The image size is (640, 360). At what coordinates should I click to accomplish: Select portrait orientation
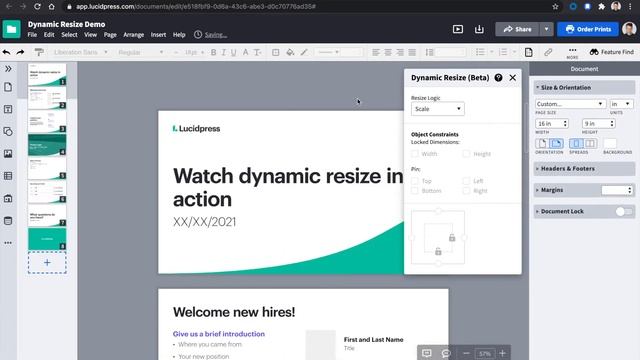coord(542,143)
